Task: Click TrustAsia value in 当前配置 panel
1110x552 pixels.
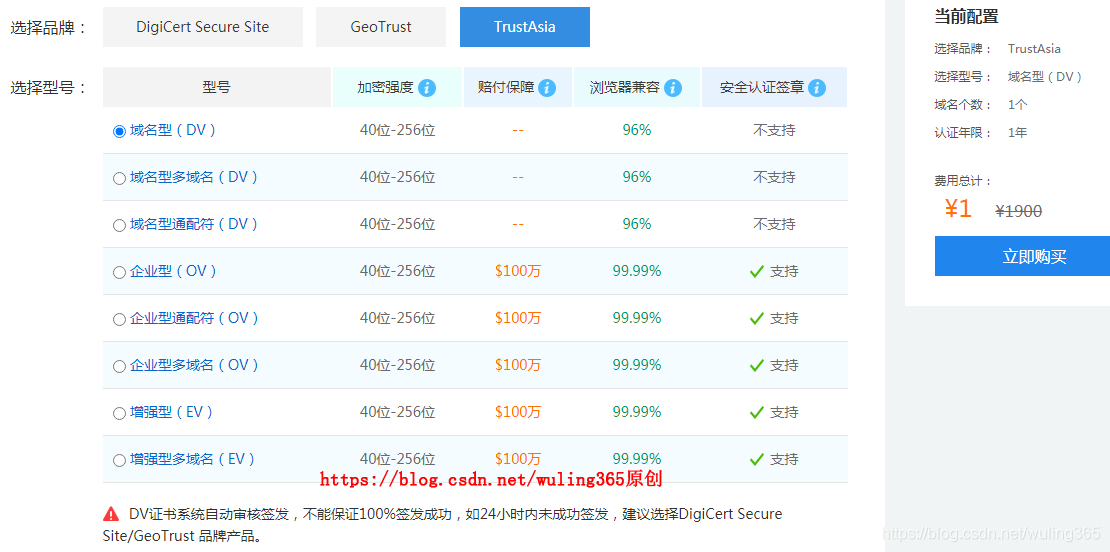Action: (x=1034, y=49)
